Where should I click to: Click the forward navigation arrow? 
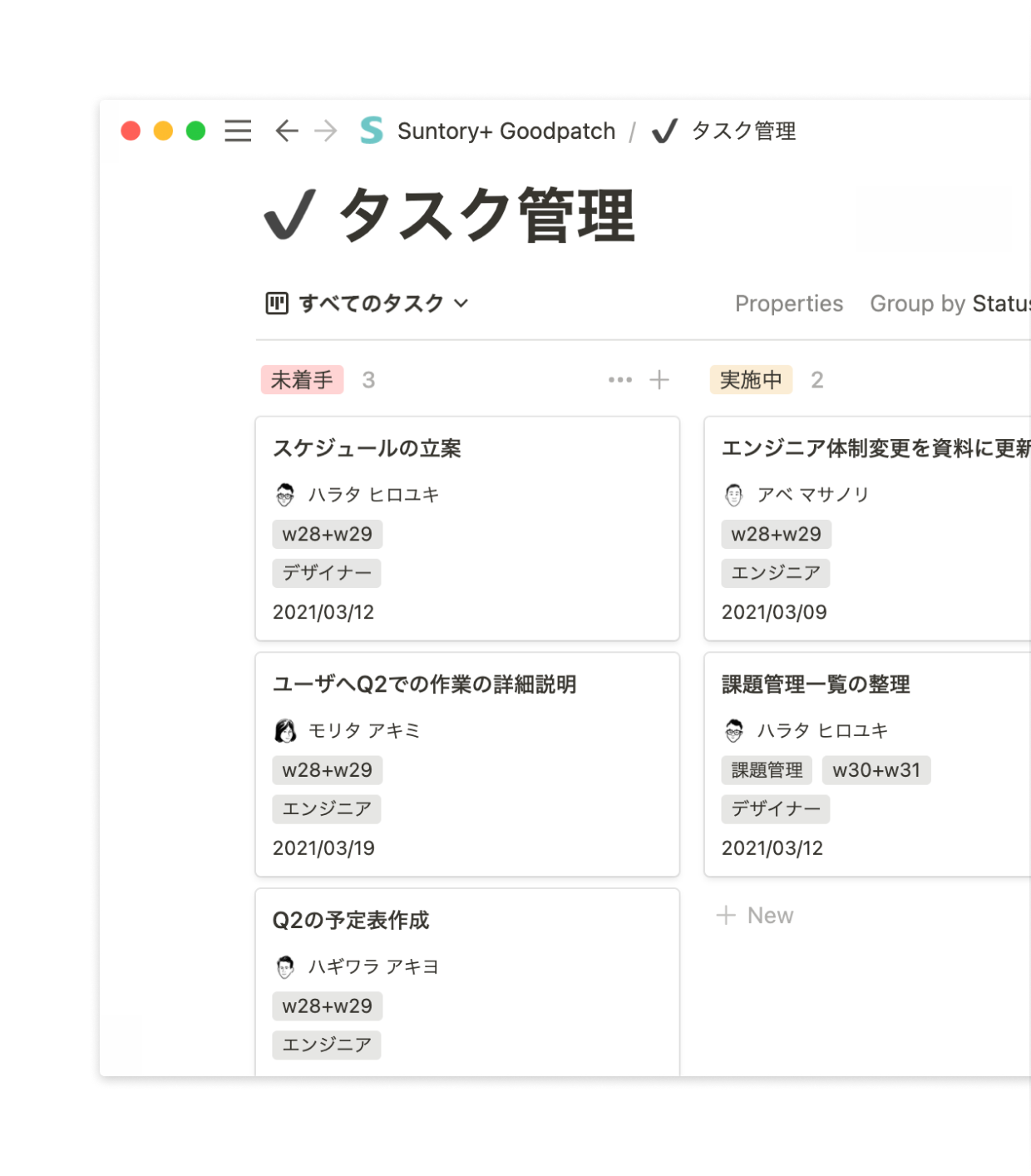(x=326, y=131)
